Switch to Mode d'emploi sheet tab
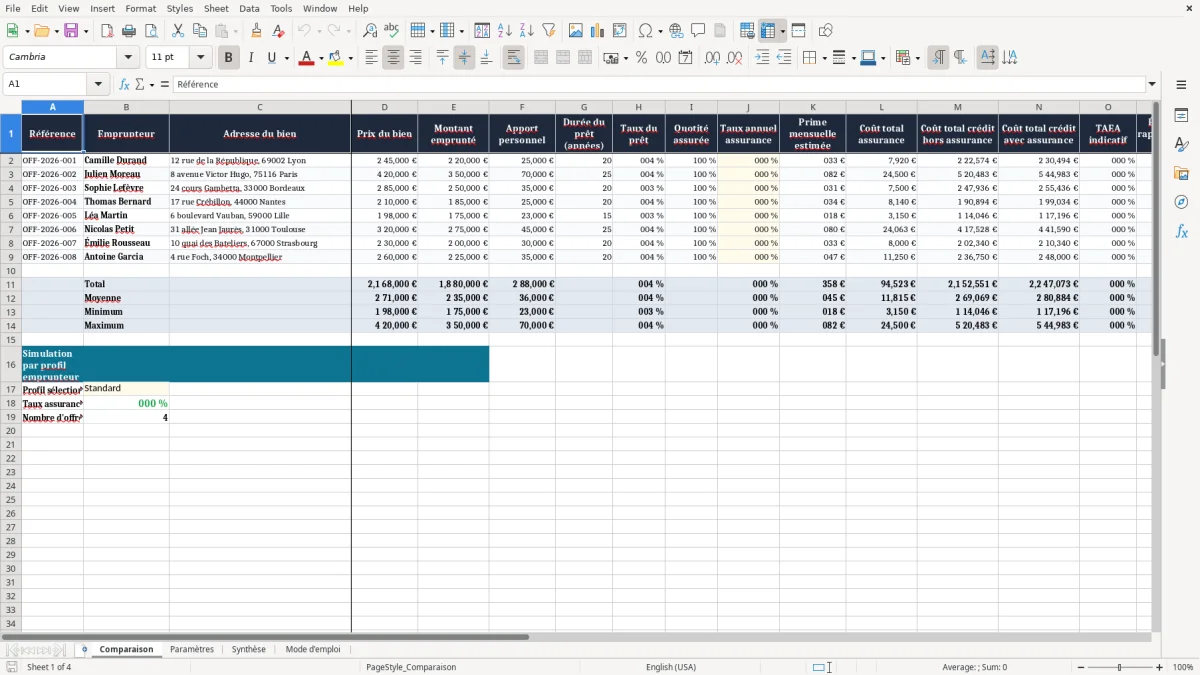 coord(313,649)
